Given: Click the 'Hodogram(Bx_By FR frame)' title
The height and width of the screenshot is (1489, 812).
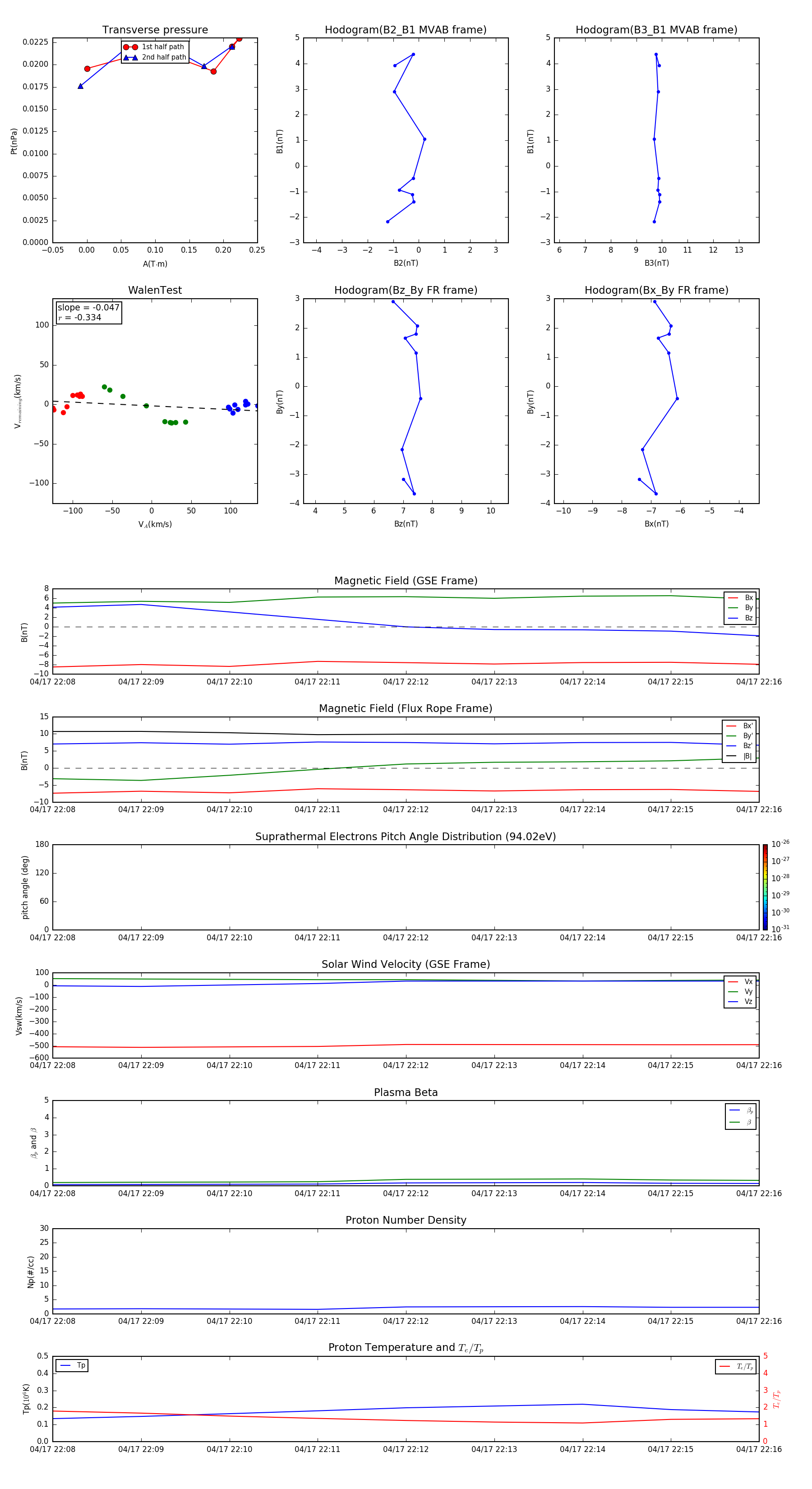Looking at the screenshot, I should click(656, 290).
